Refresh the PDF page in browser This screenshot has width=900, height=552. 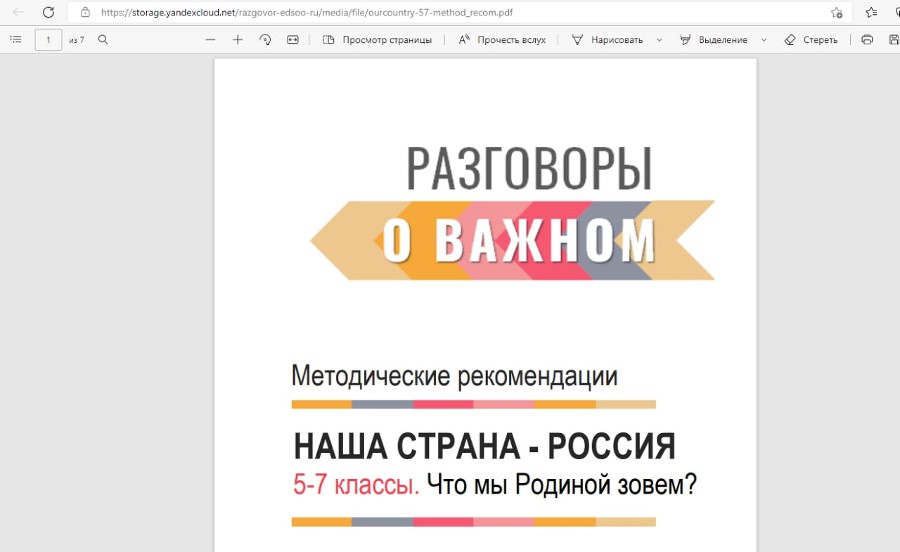click(47, 12)
